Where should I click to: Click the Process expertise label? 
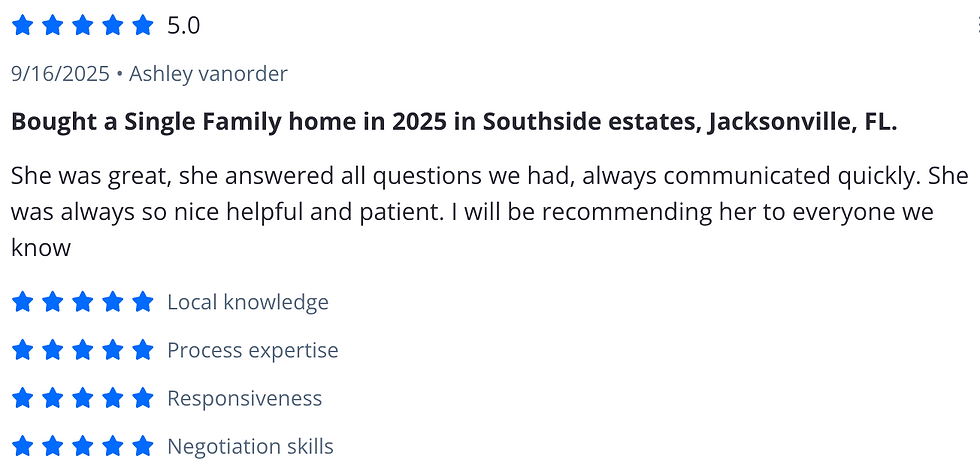tap(252, 350)
